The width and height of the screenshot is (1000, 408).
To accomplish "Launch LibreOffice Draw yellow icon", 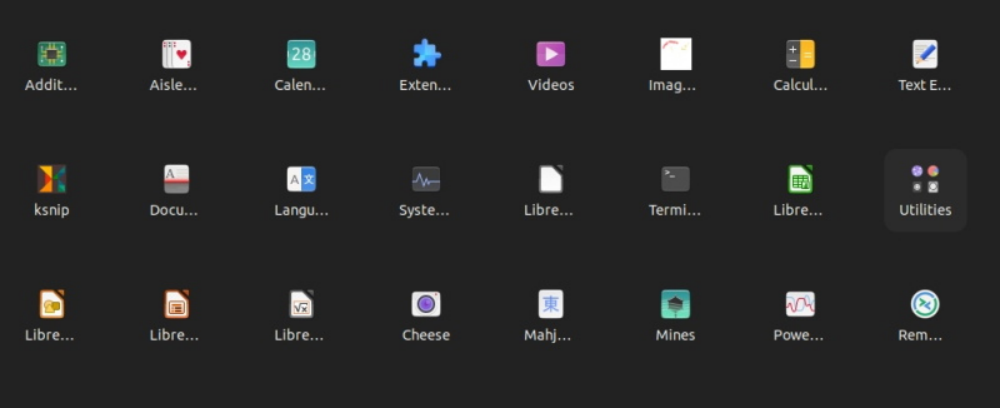I will 52,304.
